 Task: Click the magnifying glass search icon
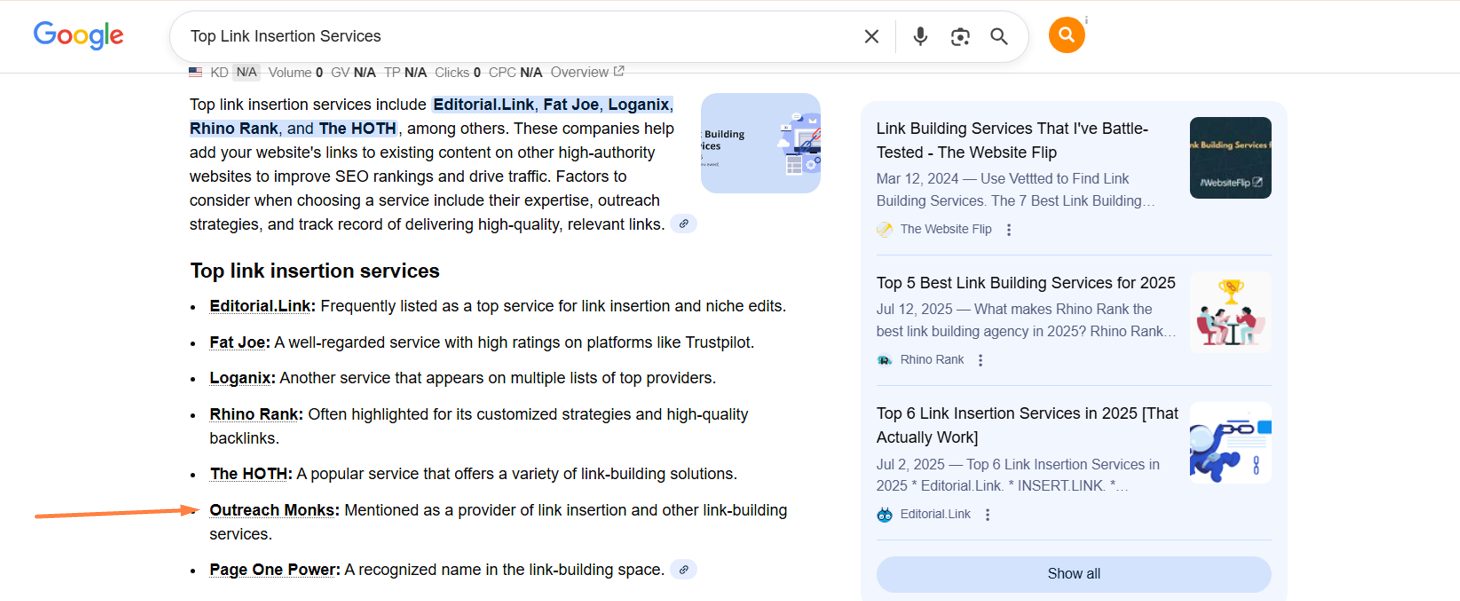tap(999, 37)
